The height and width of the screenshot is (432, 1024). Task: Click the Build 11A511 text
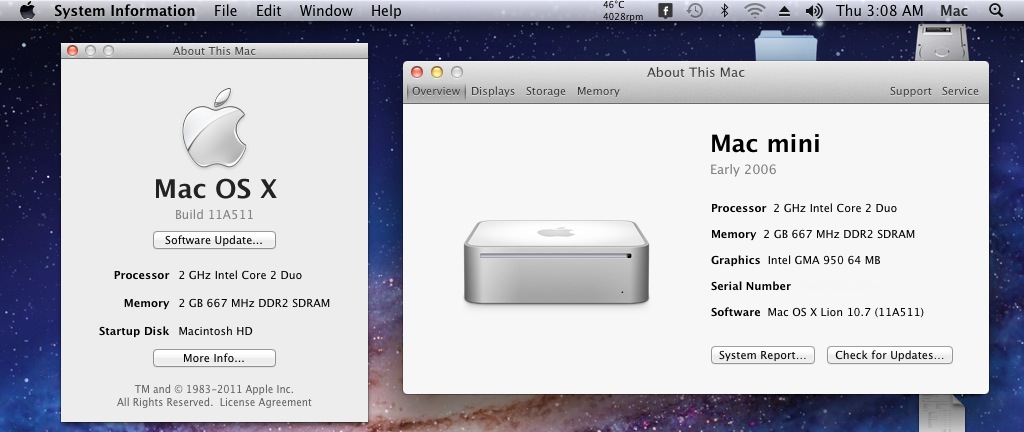pyautogui.click(x=214, y=215)
